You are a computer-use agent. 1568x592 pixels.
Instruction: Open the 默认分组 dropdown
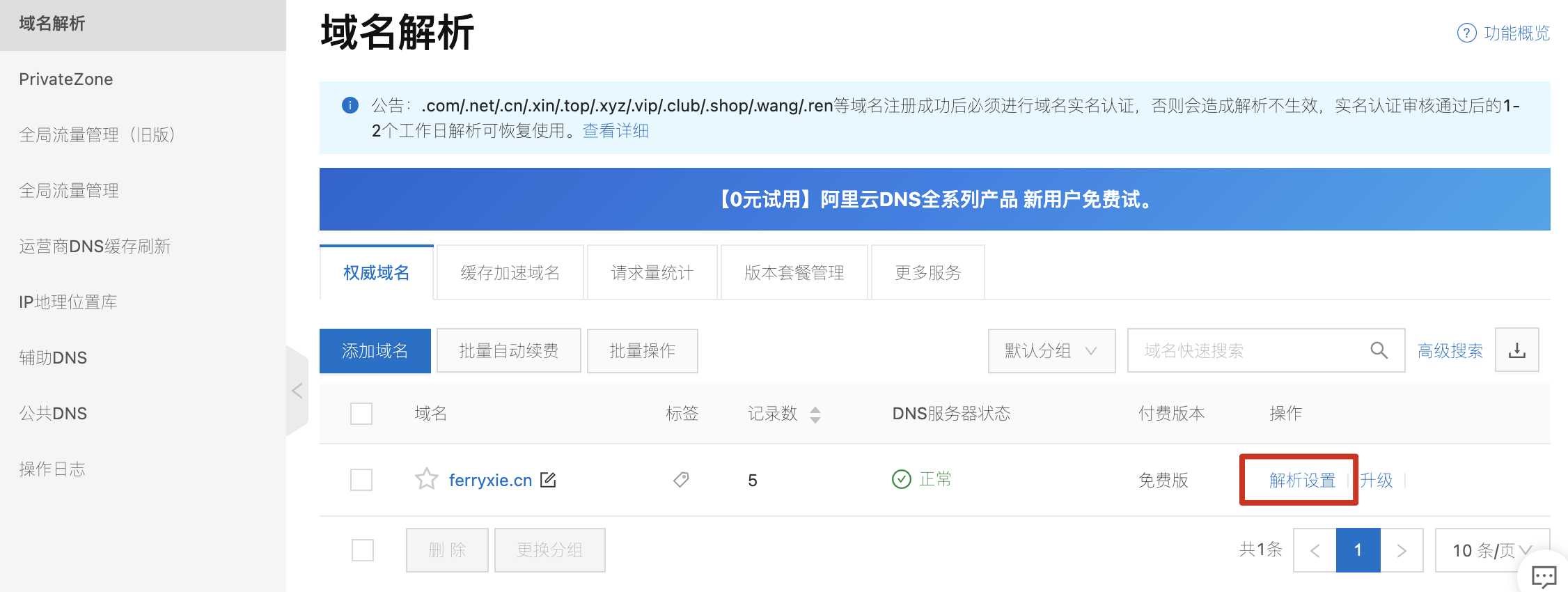tap(1051, 350)
